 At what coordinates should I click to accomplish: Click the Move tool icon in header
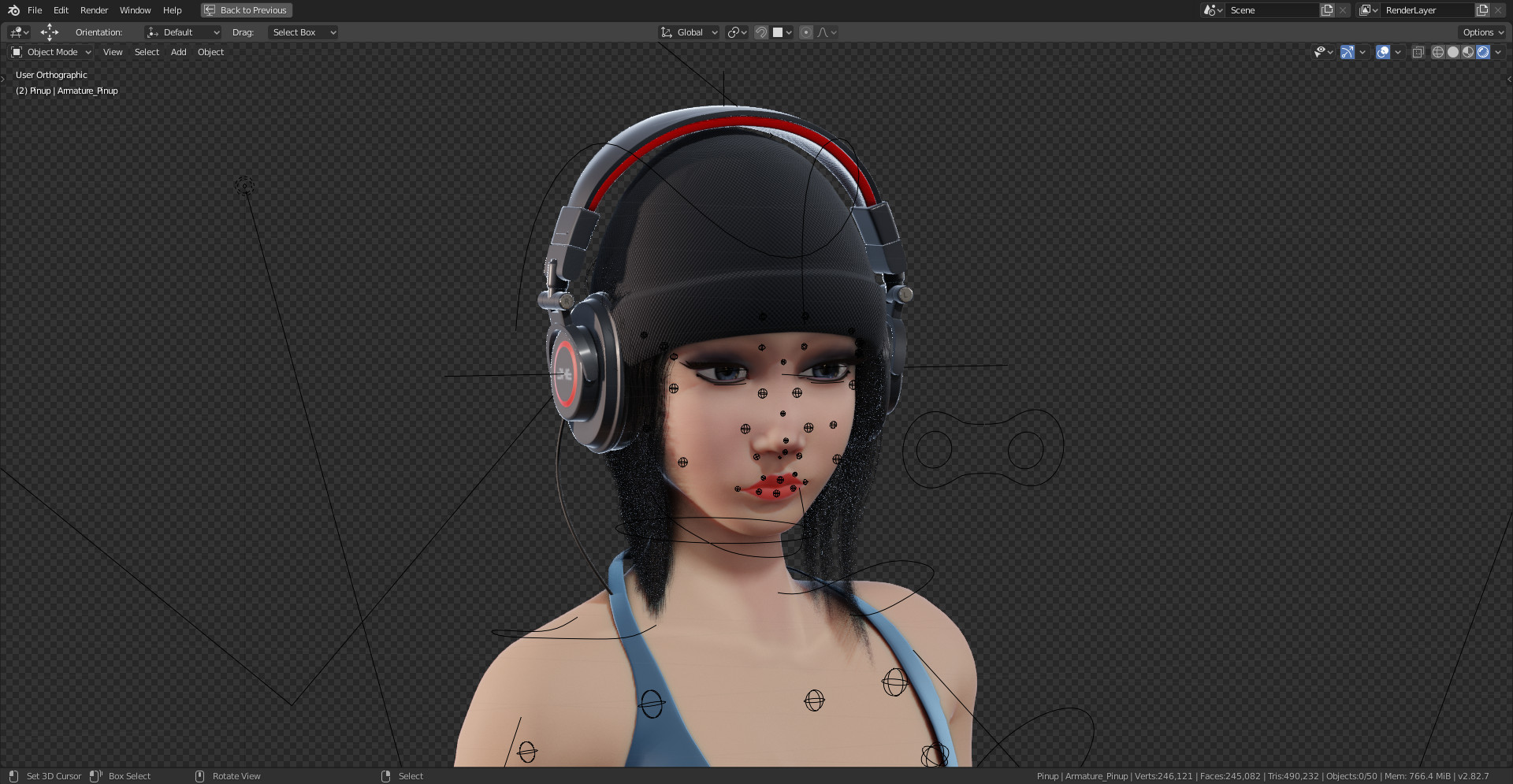coord(50,32)
